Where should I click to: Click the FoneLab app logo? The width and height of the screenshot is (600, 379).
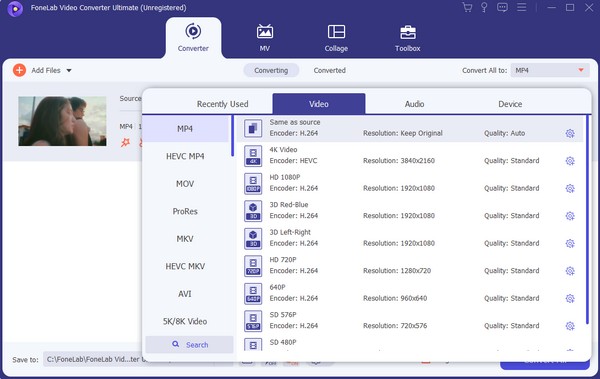tap(15, 8)
